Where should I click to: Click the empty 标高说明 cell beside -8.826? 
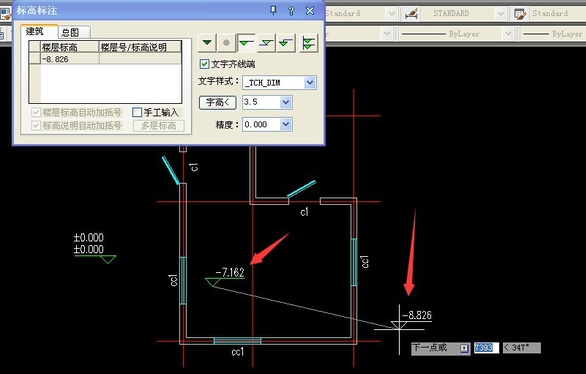[x=140, y=59]
